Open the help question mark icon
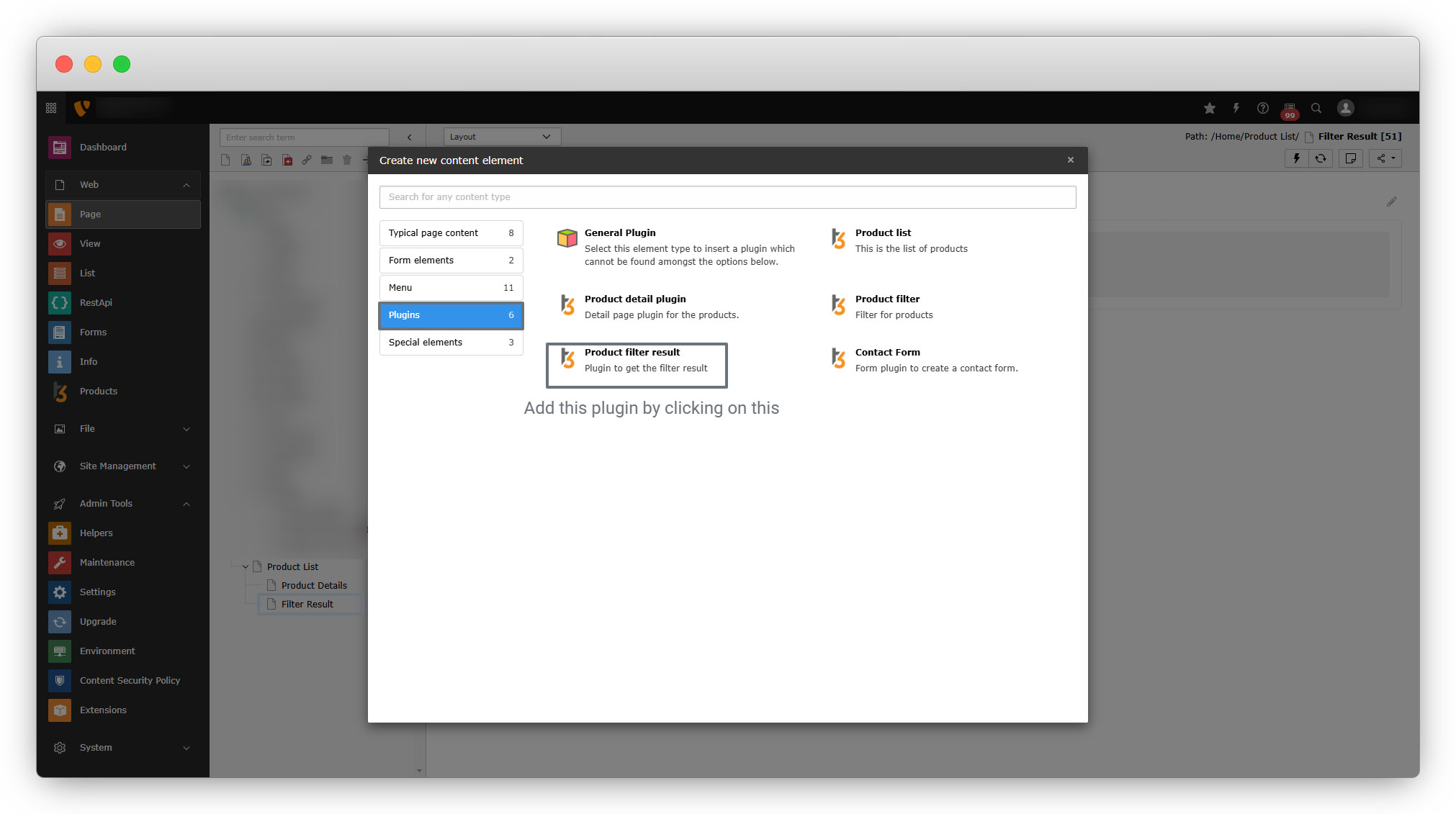The width and height of the screenshot is (1456, 814). click(1262, 108)
